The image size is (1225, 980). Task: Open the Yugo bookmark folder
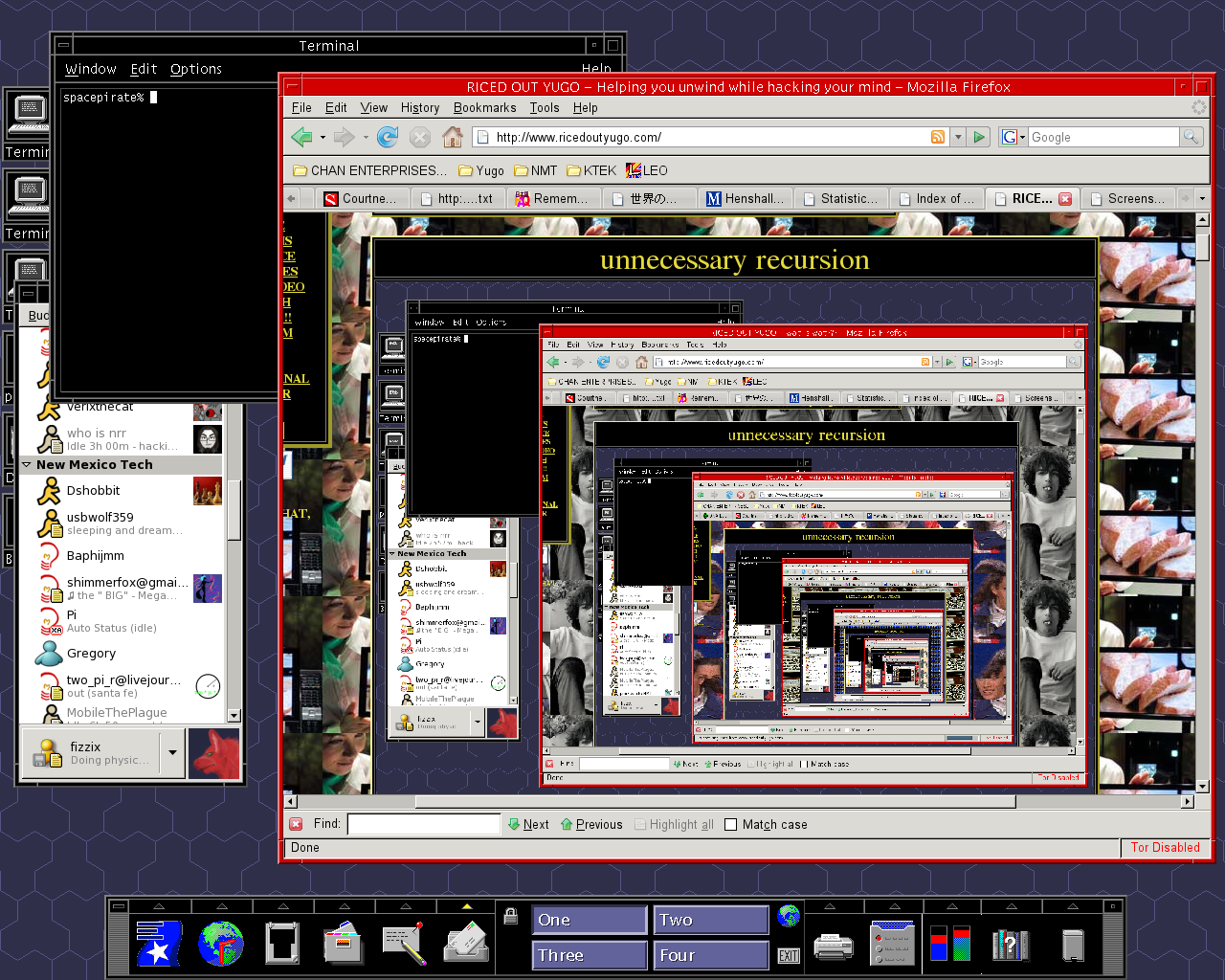(481, 170)
